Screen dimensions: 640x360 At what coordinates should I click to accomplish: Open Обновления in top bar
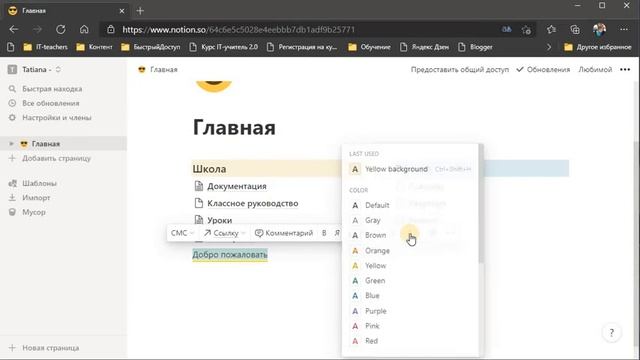click(543, 69)
